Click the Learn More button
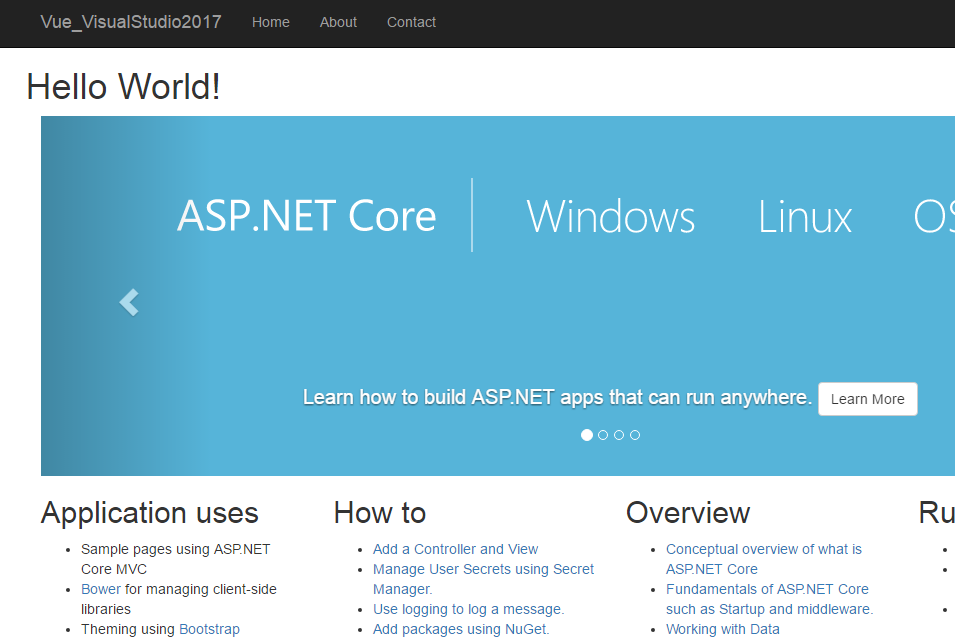Image resolution: width=955 pixels, height=639 pixels. click(867, 399)
